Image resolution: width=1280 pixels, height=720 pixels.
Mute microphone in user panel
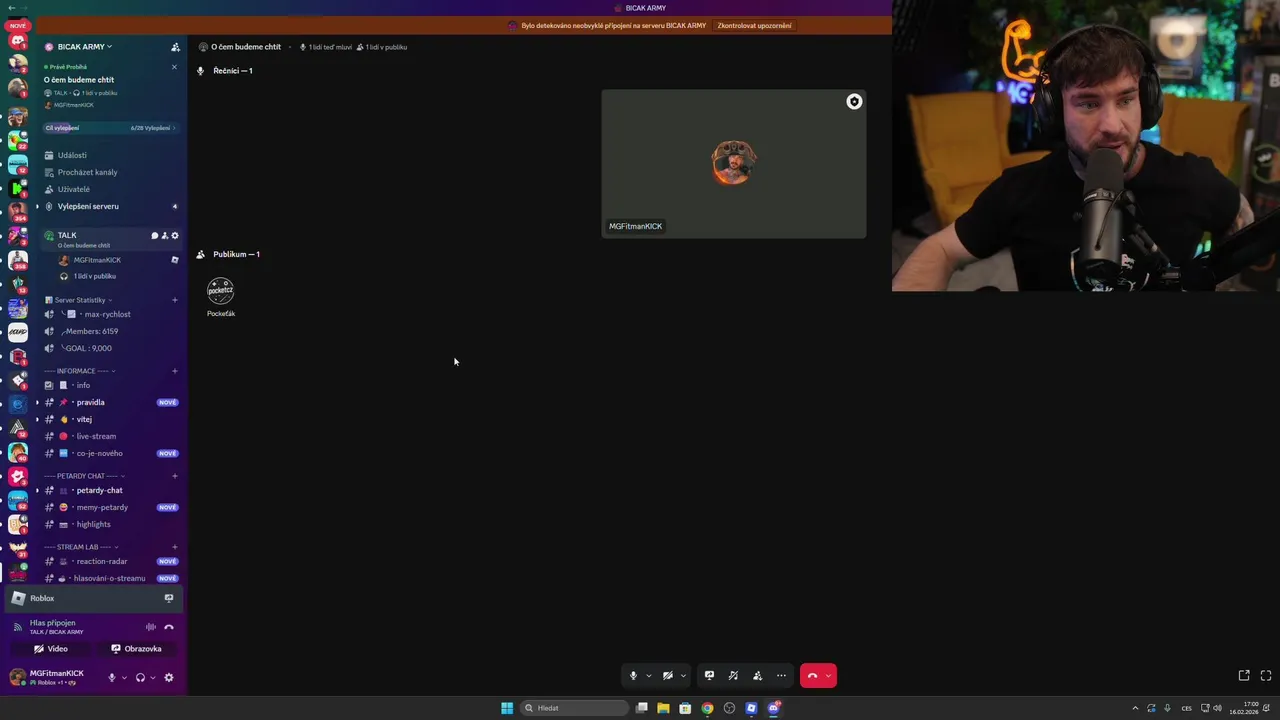click(112, 677)
